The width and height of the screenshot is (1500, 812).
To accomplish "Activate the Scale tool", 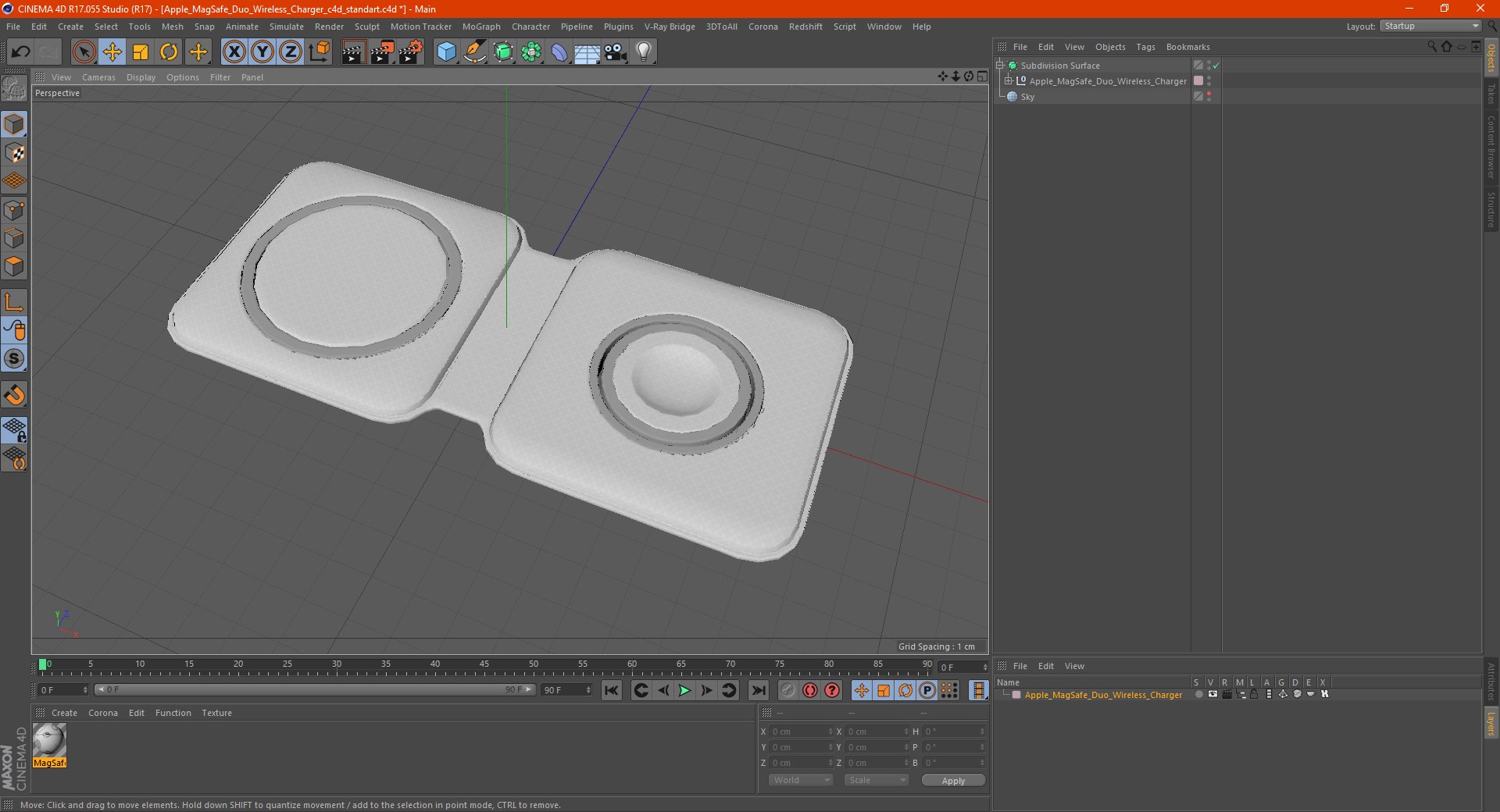I will [140, 52].
